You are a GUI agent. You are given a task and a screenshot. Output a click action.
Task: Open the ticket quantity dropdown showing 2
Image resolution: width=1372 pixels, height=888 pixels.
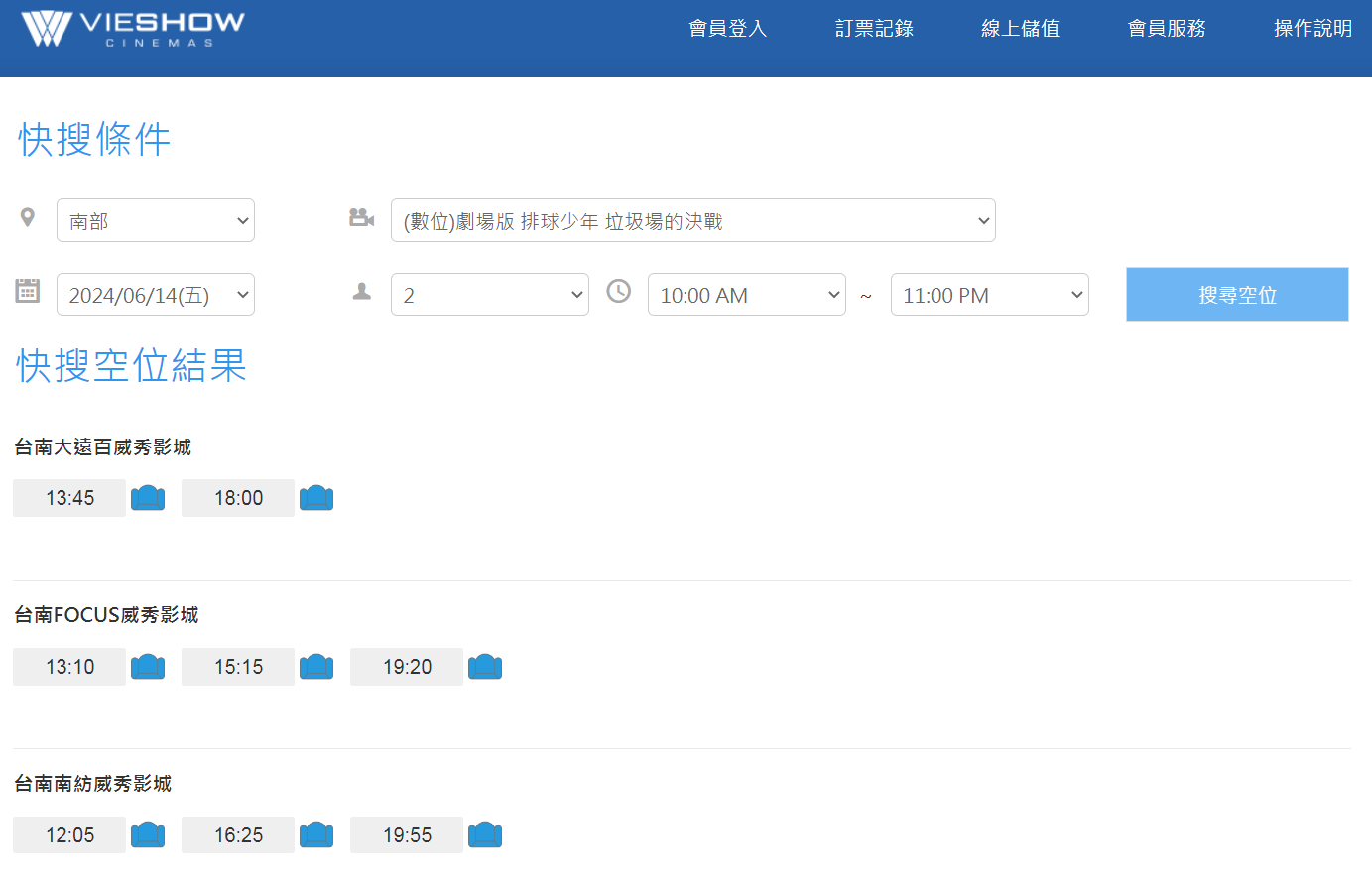(x=490, y=295)
